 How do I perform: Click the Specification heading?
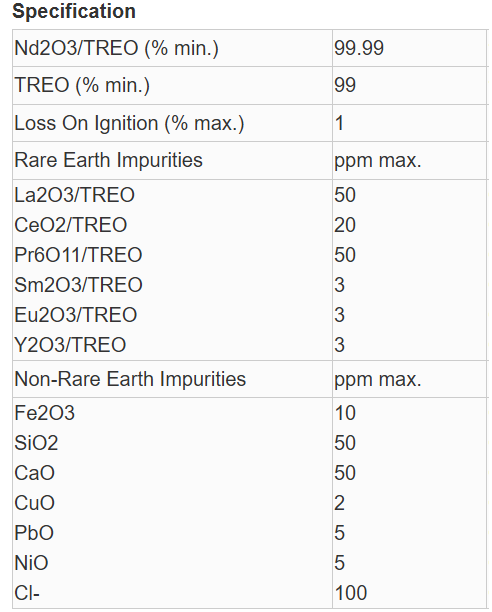[74, 11]
